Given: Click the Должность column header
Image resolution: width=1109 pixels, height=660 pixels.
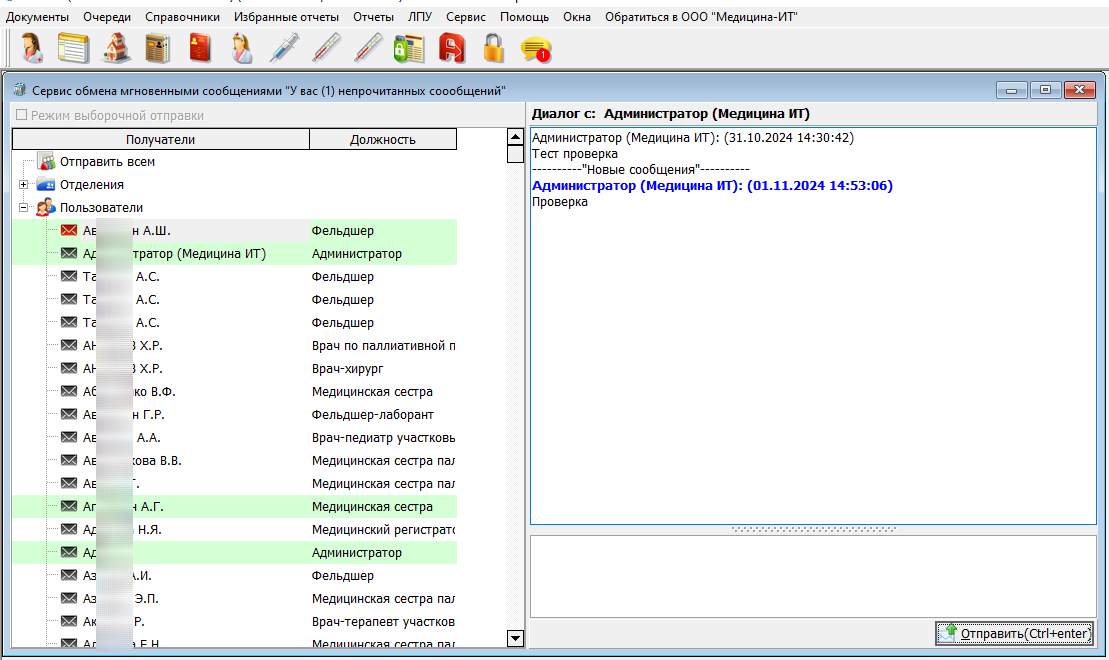Looking at the screenshot, I should pos(383,139).
